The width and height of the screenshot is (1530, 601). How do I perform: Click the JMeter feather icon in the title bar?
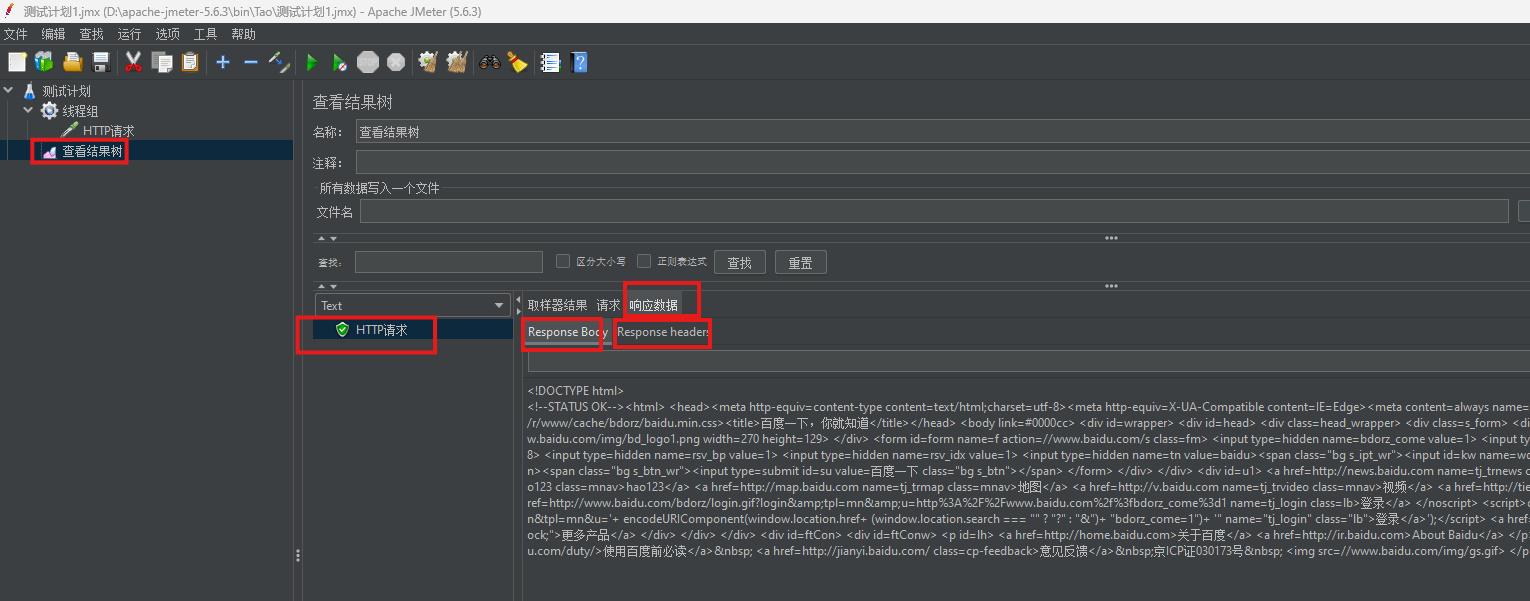[10, 11]
